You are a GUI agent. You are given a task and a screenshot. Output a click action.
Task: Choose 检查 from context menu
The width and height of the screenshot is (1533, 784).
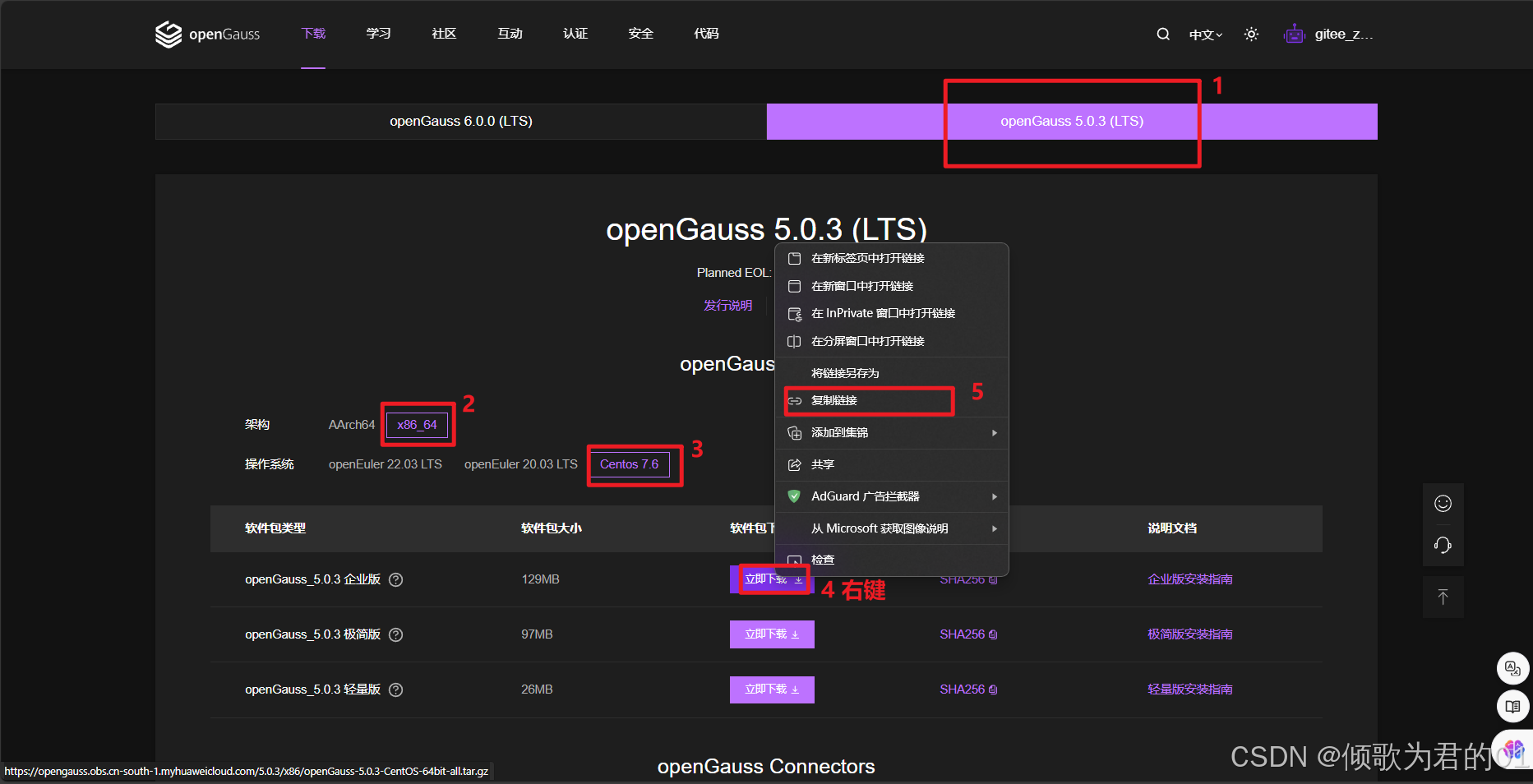[892, 560]
